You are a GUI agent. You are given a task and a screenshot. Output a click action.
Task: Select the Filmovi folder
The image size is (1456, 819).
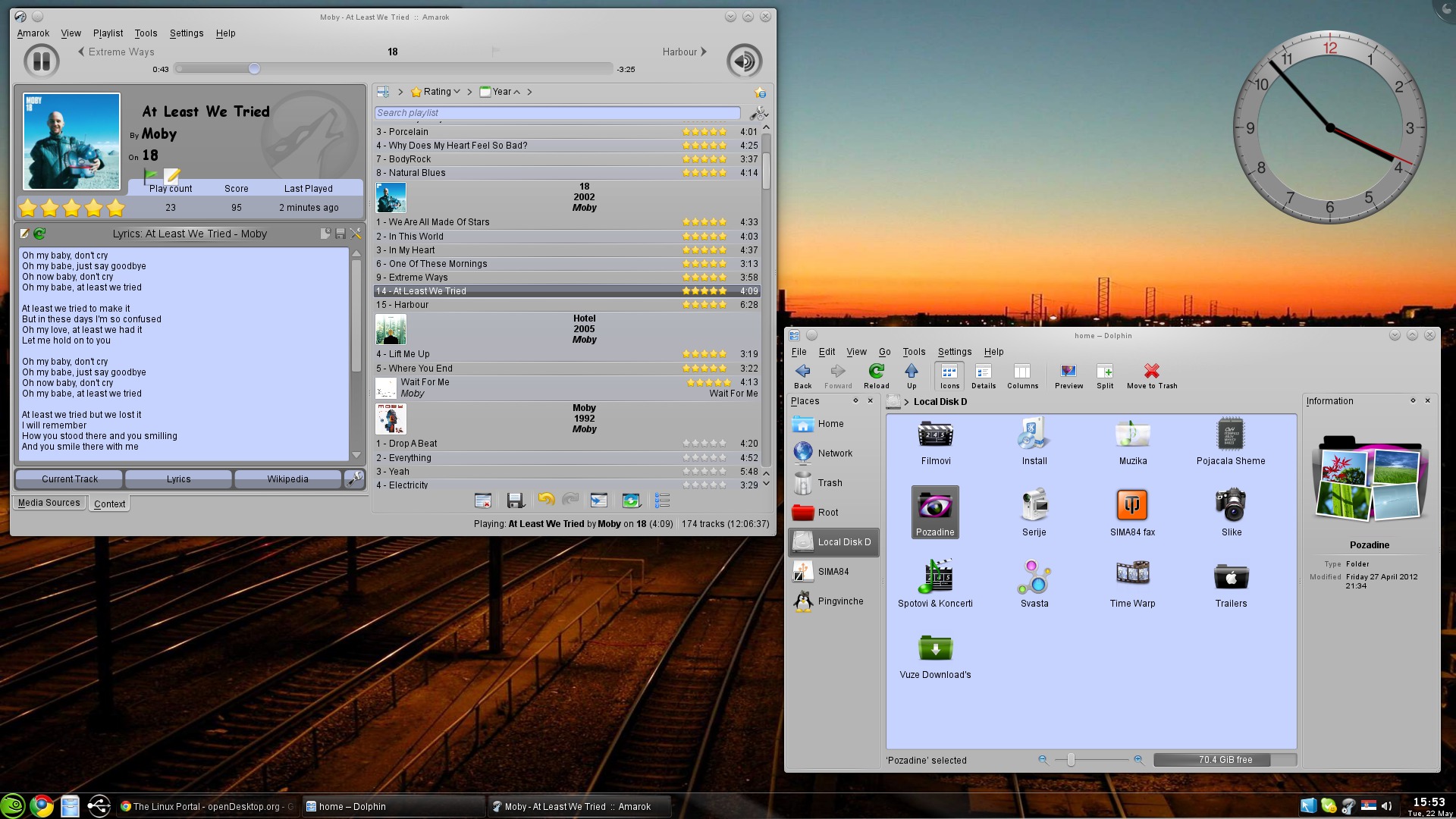click(935, 441)
